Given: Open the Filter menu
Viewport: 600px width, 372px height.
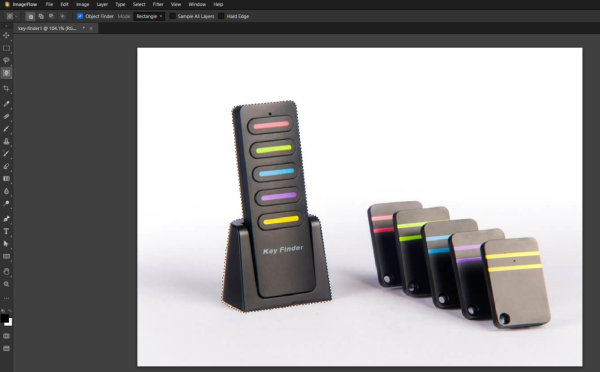Looking at the screenshot, I should 158,4.
